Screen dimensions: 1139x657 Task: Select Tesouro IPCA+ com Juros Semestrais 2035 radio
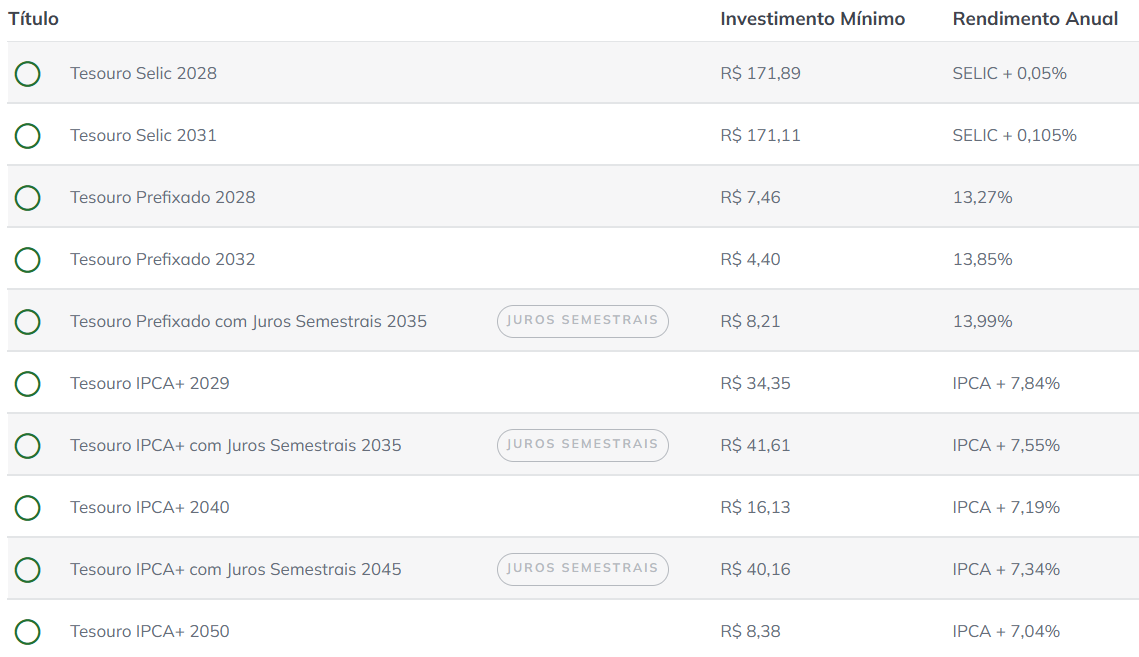coord(28,446)
